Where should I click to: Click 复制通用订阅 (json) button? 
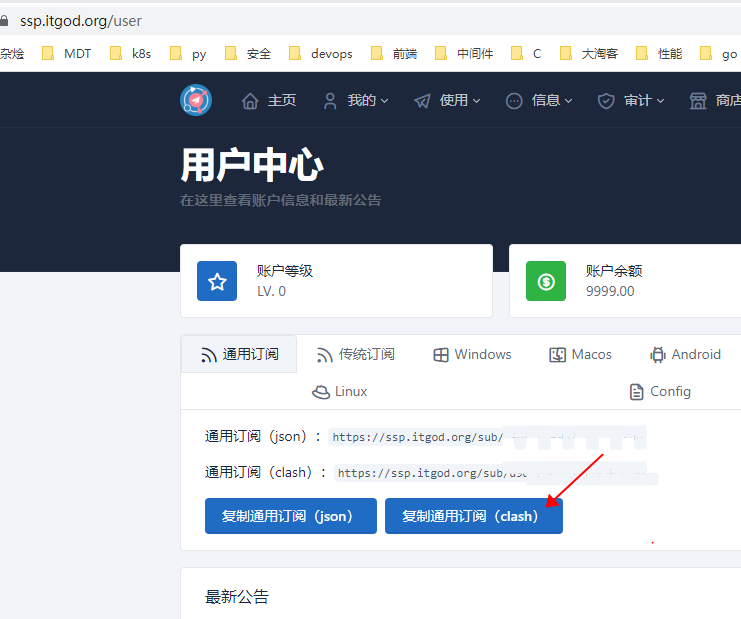pyautogui.click(x=291, y=516)
